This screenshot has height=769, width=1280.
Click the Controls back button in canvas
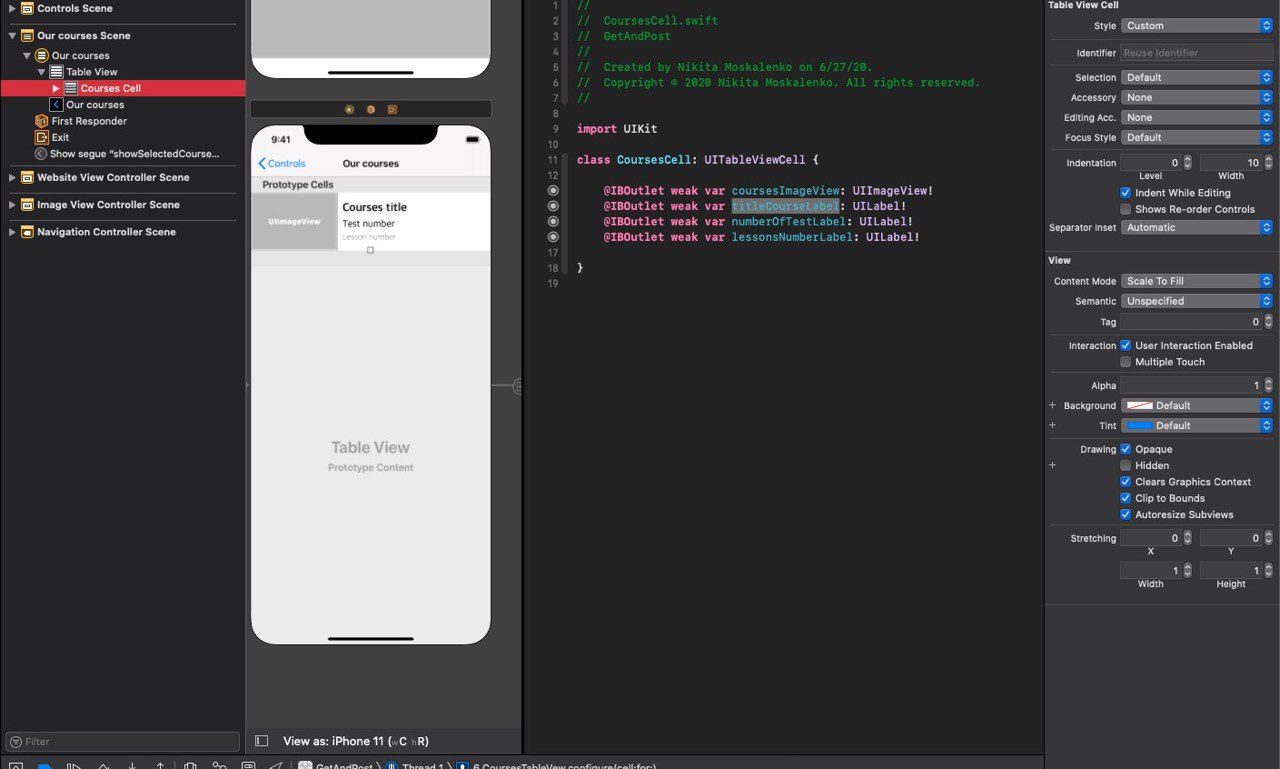(282, 163)
